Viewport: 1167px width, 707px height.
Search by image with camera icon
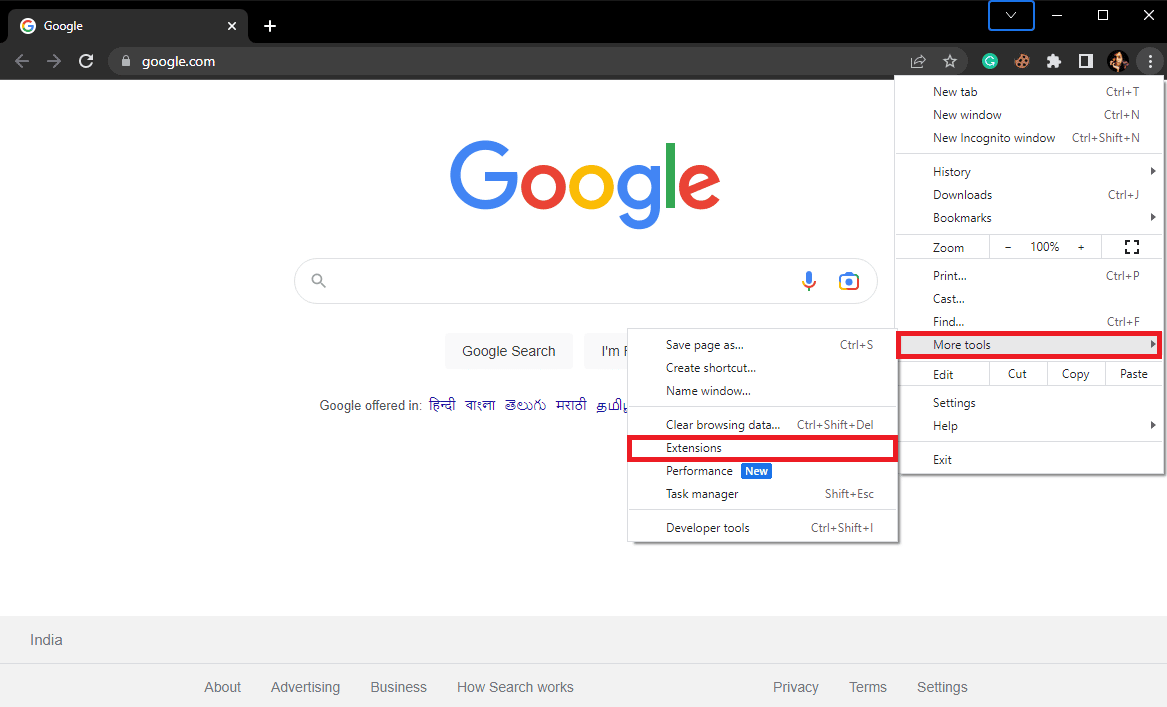coord(848,281)
